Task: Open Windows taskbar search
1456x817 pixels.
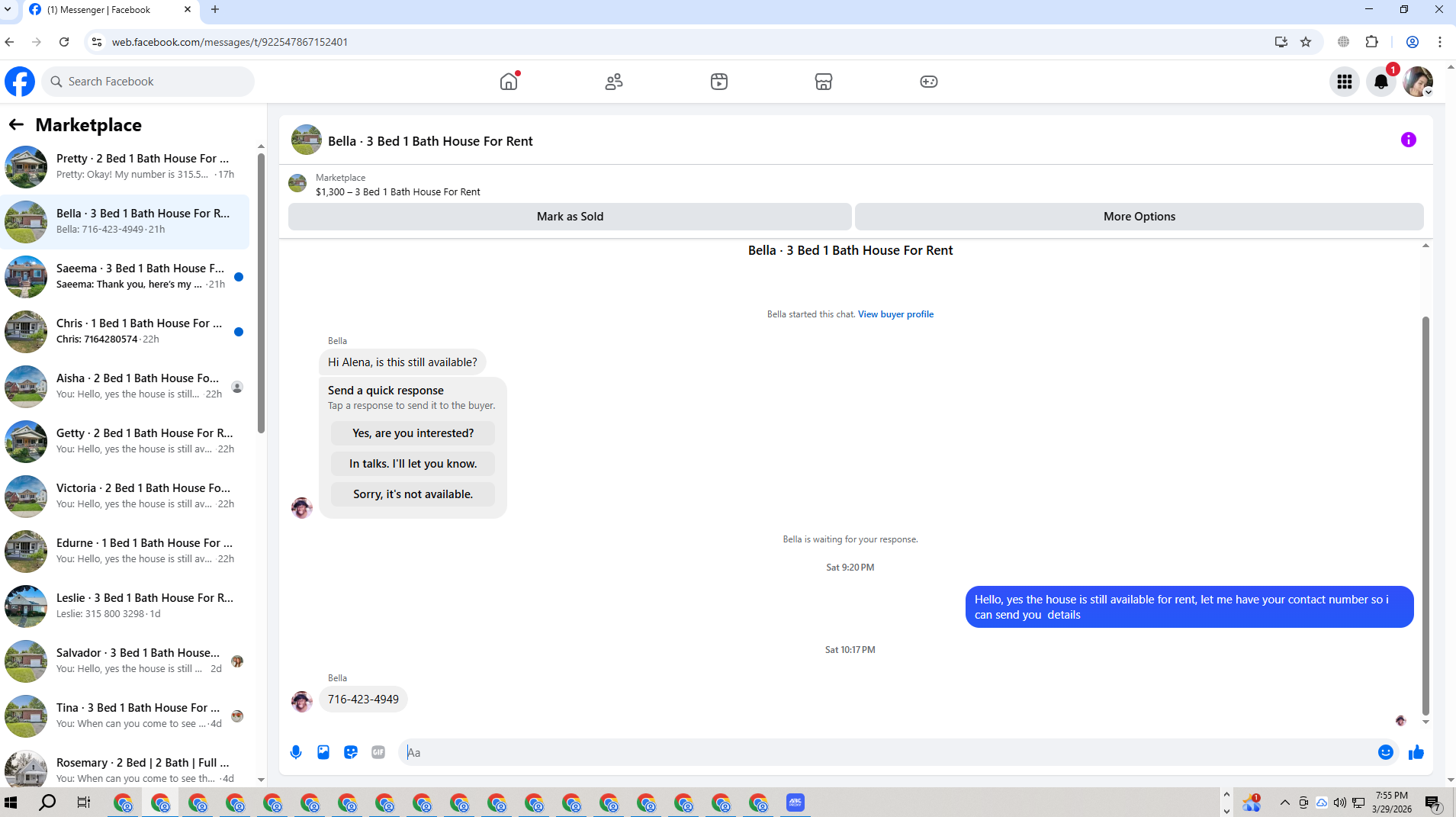Action: click(47, 803)
